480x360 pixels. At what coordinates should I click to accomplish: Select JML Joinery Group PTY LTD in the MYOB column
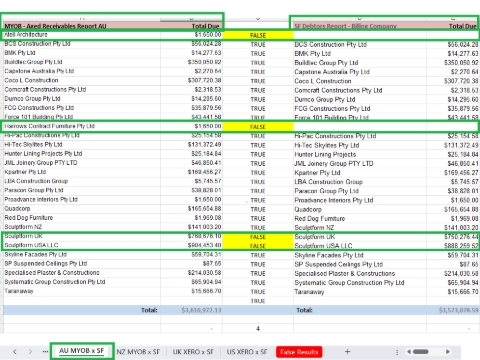(41, 163)
